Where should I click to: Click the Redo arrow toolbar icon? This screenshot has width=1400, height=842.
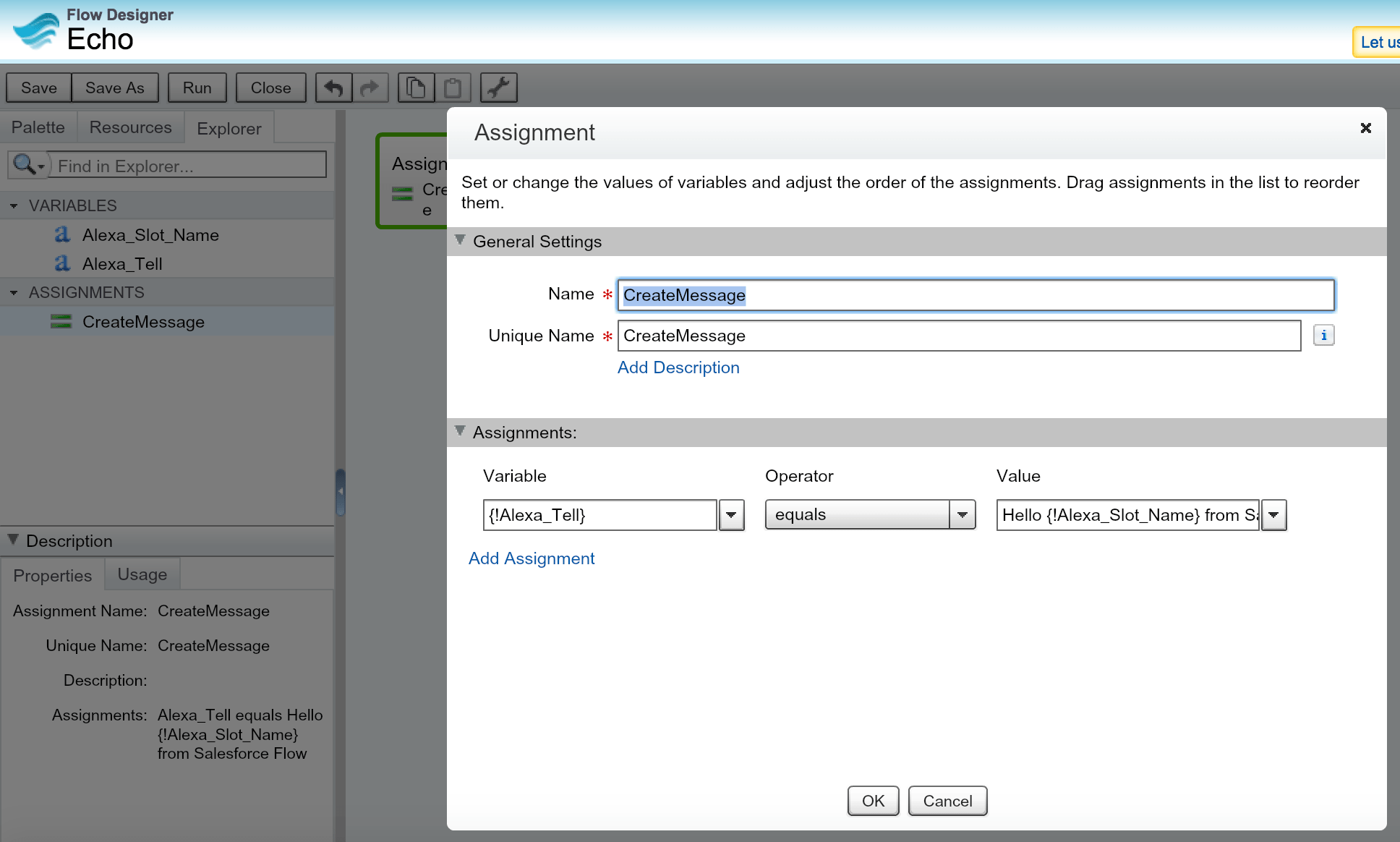(x=370, y=88)
